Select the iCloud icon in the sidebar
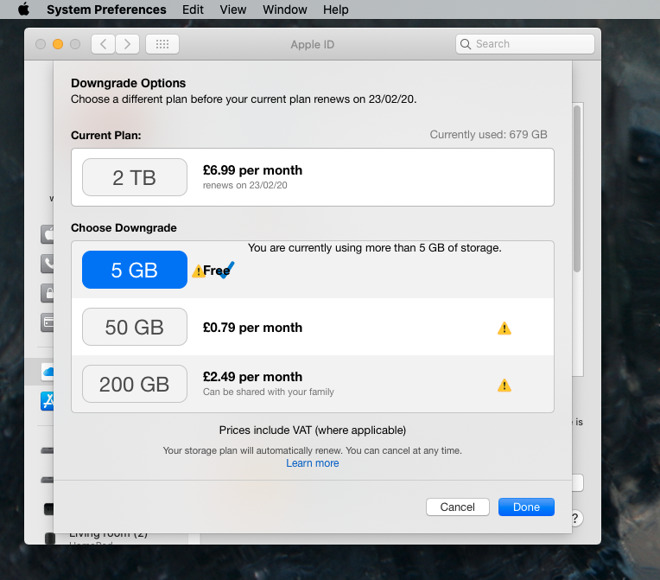The width and height of the screenshot is (660, 580). (x=47, y=371)
